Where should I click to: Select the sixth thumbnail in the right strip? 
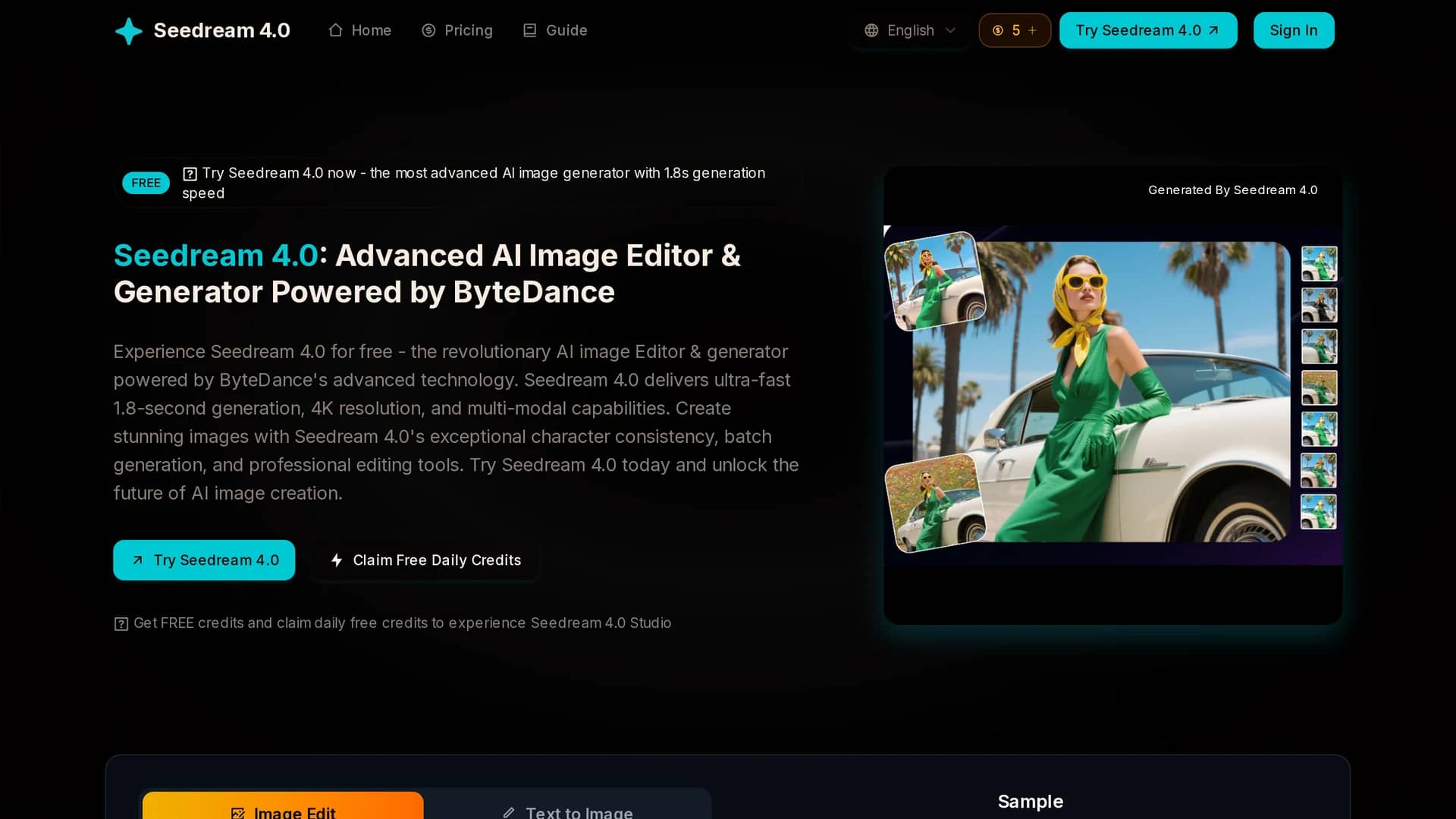click(1319, 470)
